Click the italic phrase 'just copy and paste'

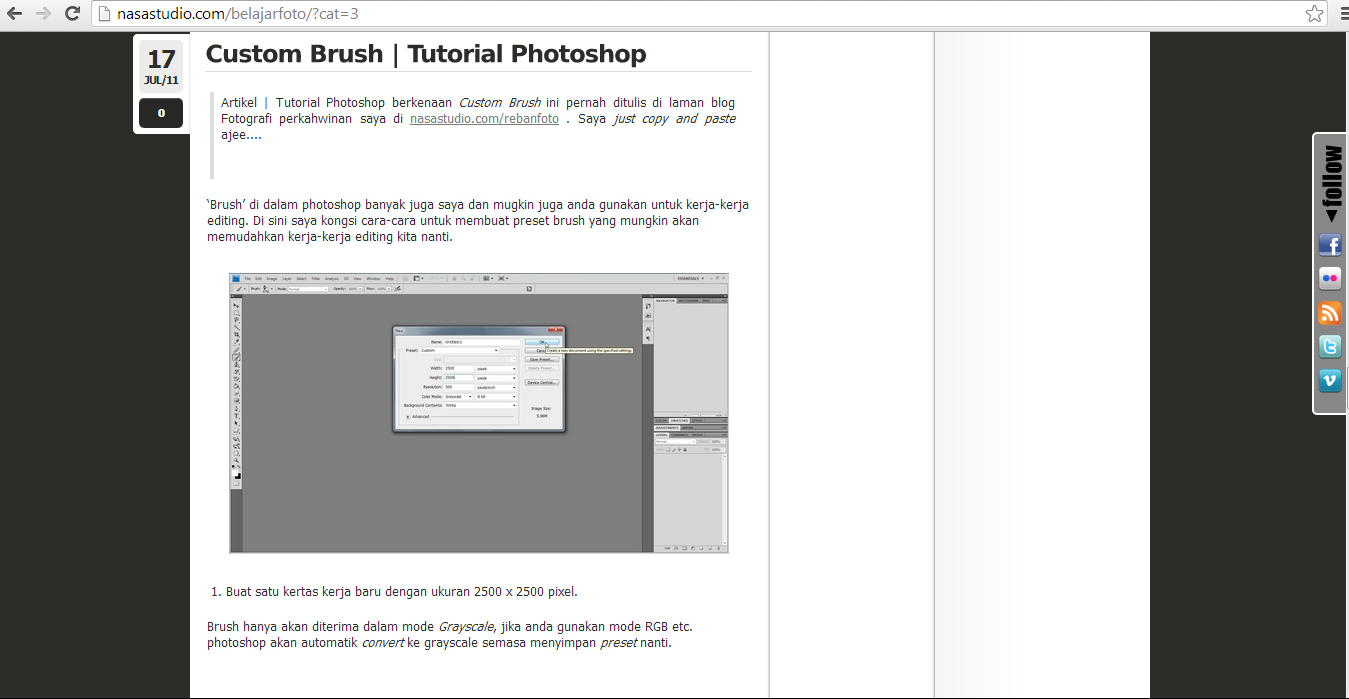click(674, 119)
